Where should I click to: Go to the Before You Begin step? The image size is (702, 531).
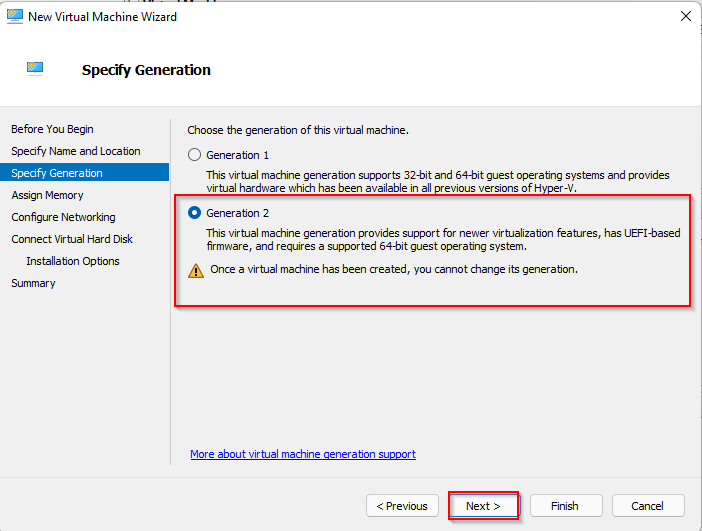click(52, 129)
